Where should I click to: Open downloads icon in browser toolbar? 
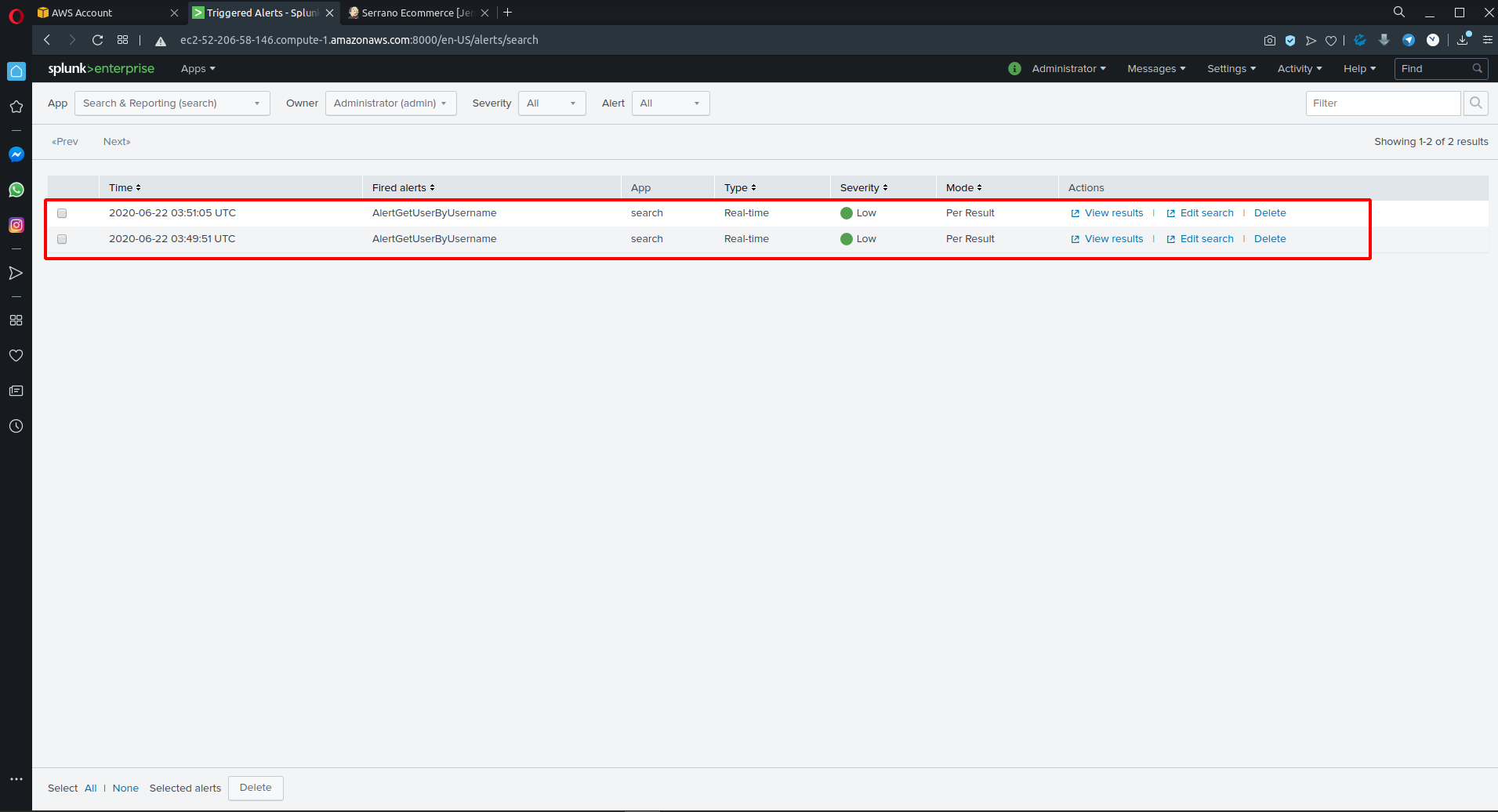pos(1464,39)
